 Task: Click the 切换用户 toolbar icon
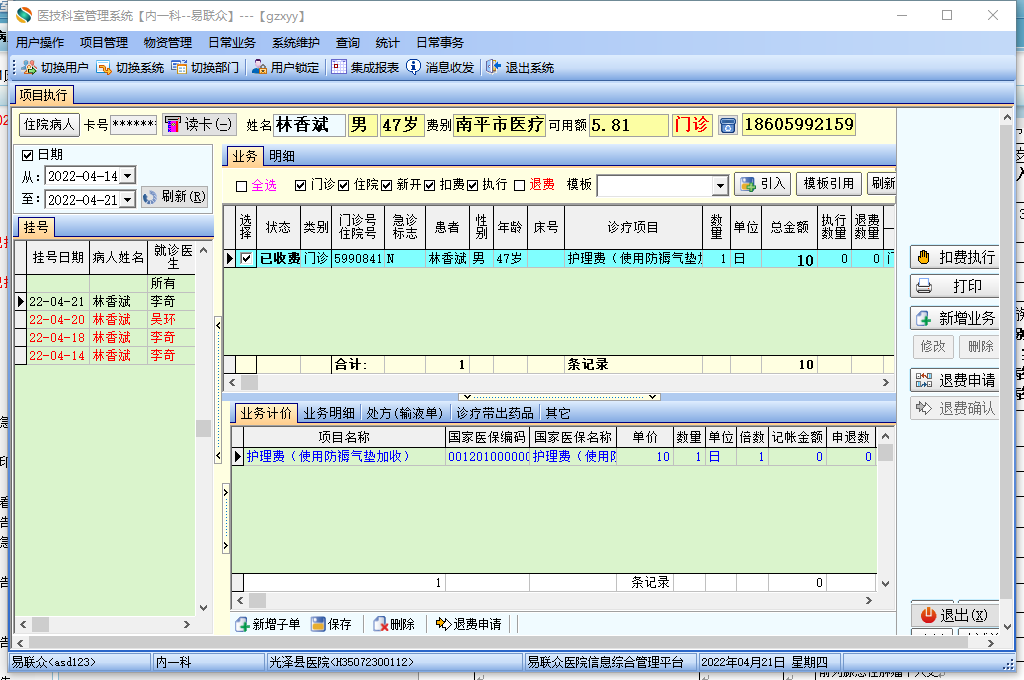[x=29, y=67]
